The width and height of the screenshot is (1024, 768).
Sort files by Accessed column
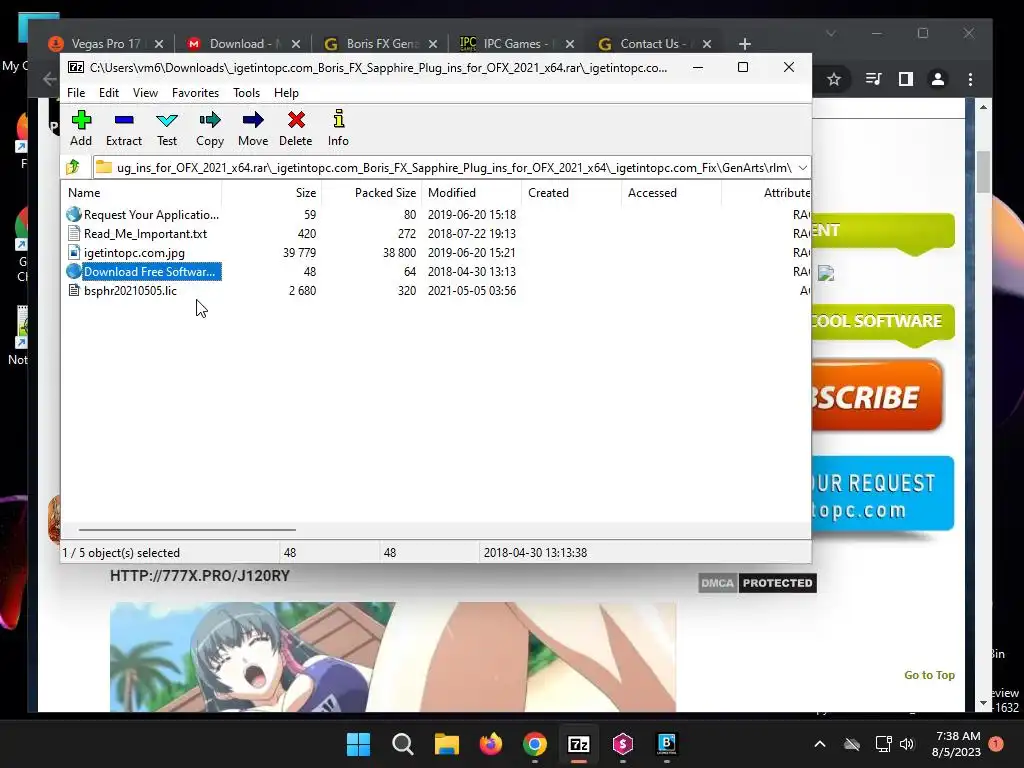click(x=671, y=193)
